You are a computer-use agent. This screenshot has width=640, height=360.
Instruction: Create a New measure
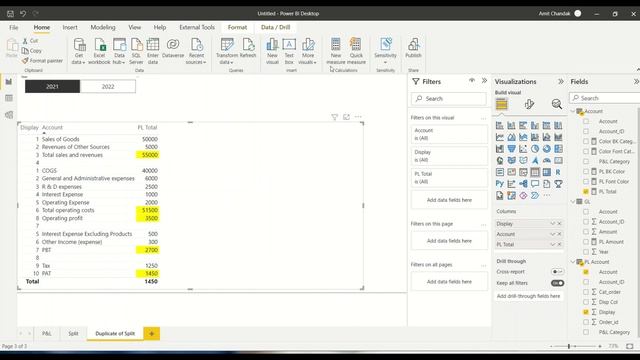tap(336, 51)
